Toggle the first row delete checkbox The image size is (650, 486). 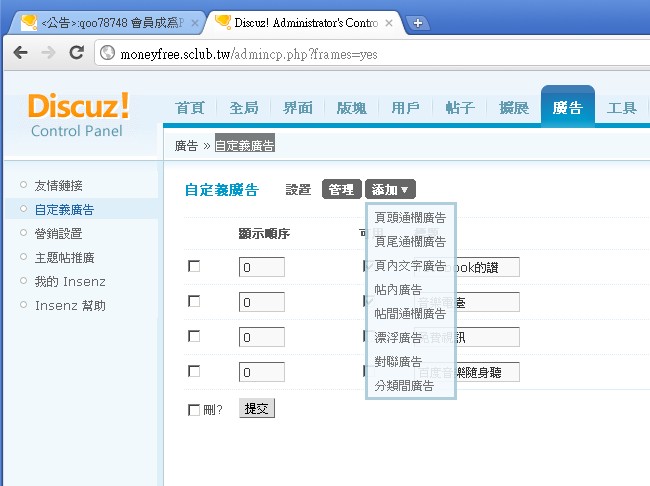(x=194, y=266)
